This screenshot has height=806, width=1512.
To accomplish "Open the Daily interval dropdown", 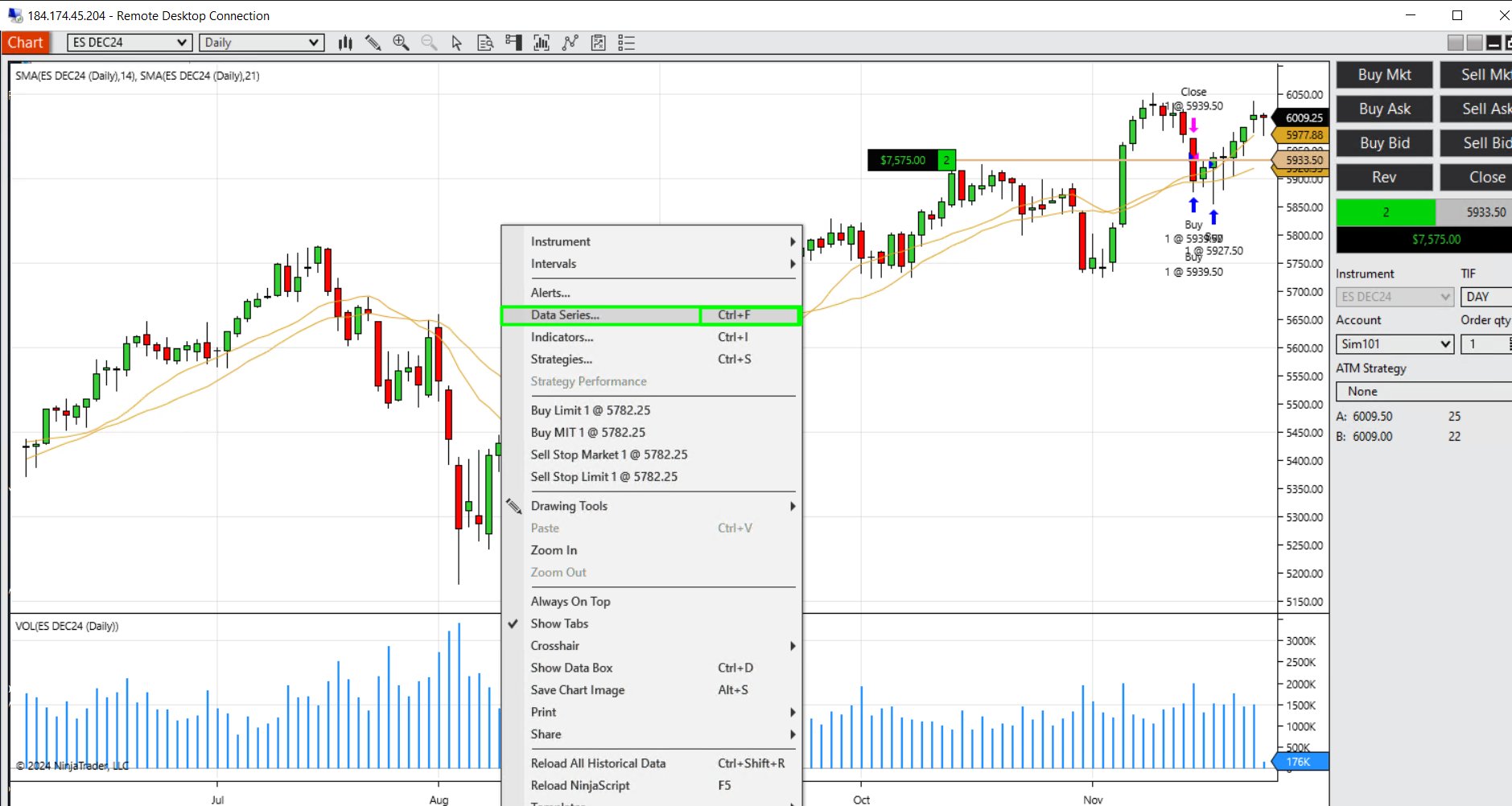I will click(x=261, y=42).
